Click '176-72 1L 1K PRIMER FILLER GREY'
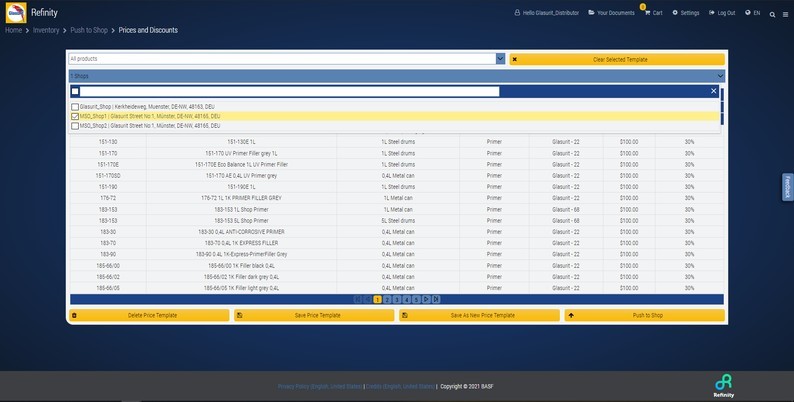 [x=242, y=198]
